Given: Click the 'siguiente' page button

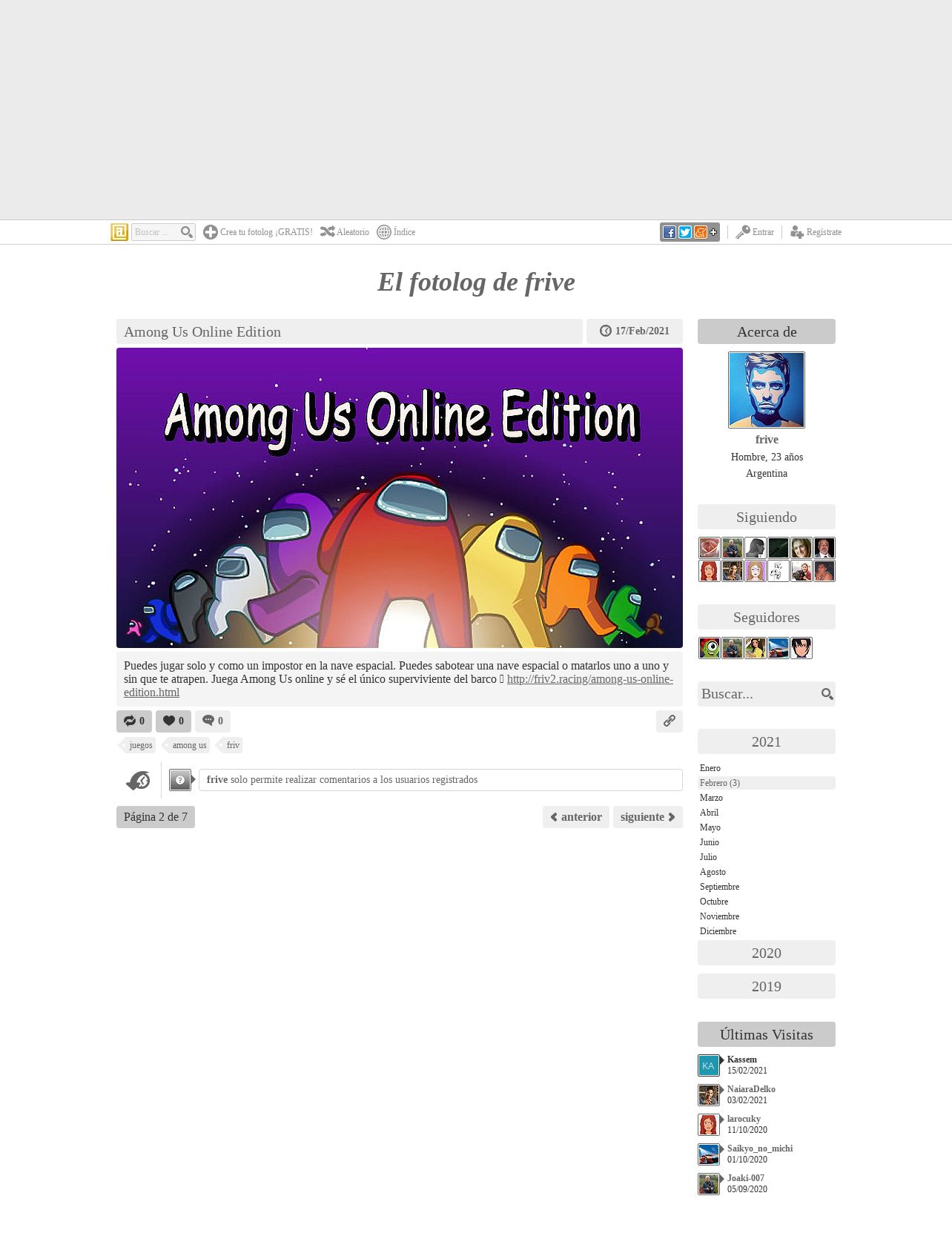Looking at the screenshot, I should (x=648, y=817).
